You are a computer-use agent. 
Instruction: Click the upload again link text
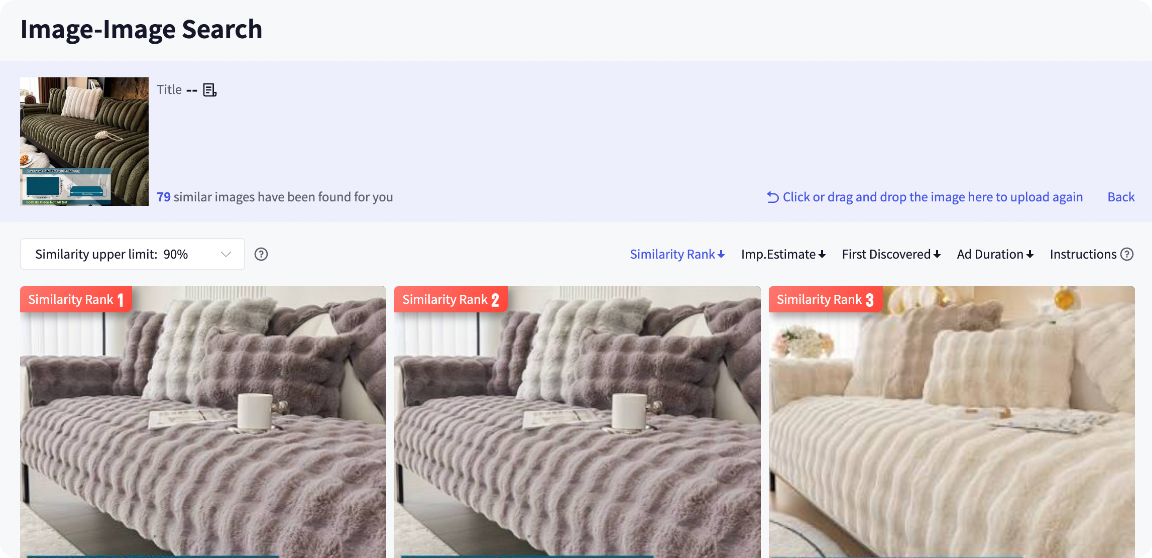click(933, 197)
